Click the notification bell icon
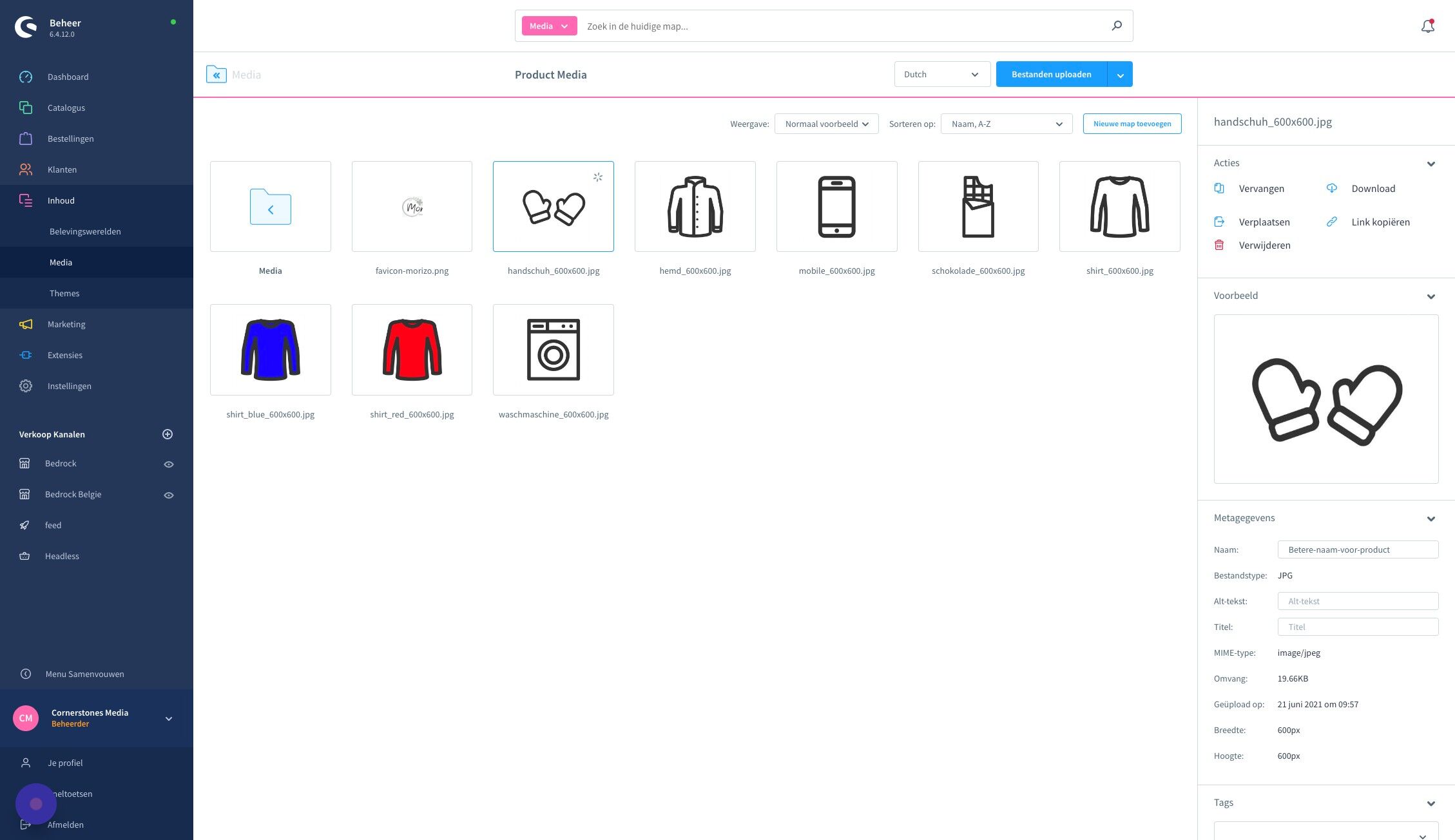The width and height of the screenshot is (1455, 840). click(x=1428, y=26)
